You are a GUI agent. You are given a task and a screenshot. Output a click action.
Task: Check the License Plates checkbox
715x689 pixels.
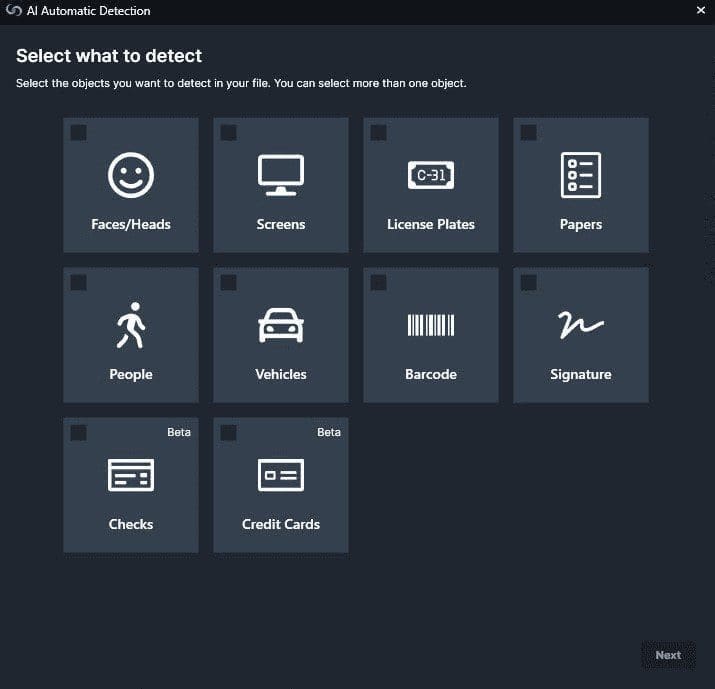378,133
